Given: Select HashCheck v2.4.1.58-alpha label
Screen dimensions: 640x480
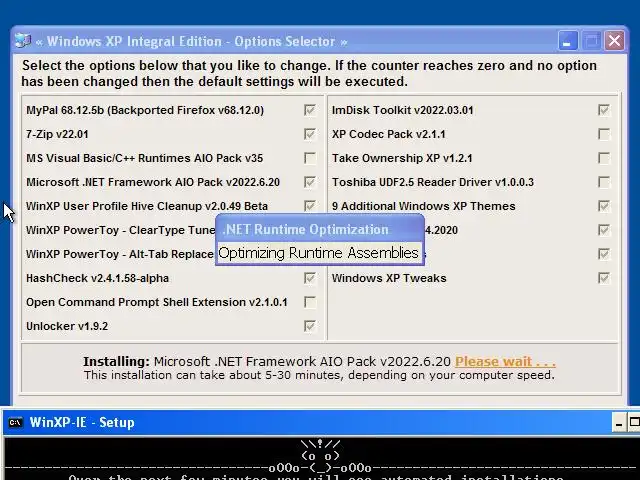Looking at the screenshot, I should pyautogui.click(x=98, y=278).
